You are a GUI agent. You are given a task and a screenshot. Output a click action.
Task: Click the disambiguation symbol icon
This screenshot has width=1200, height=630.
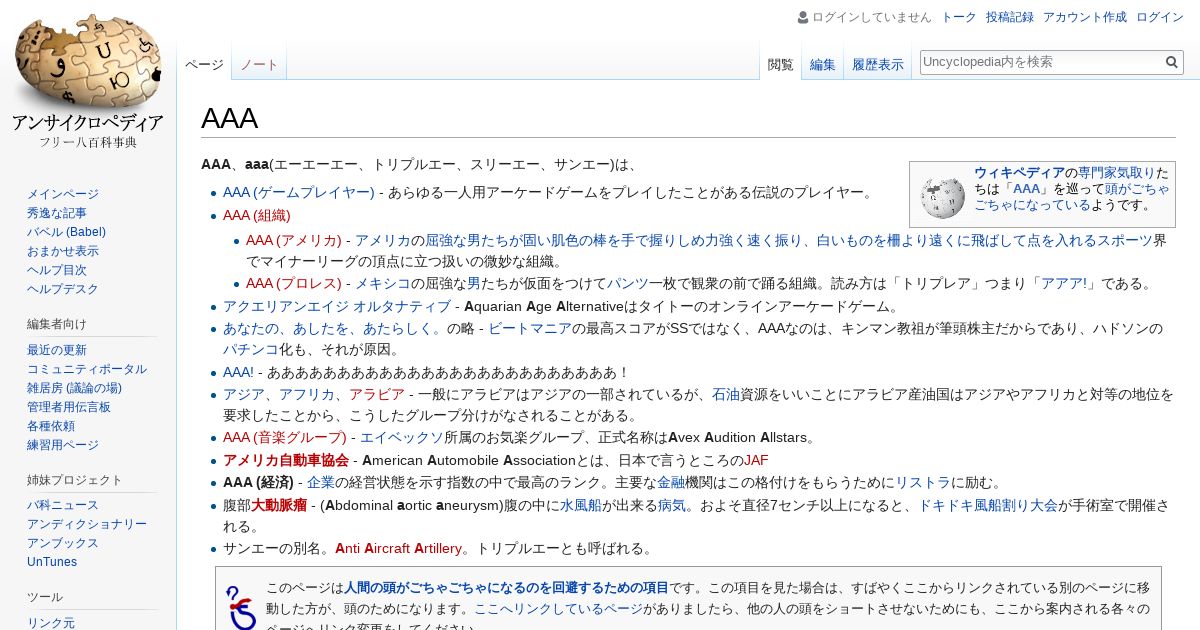[240, 607]
